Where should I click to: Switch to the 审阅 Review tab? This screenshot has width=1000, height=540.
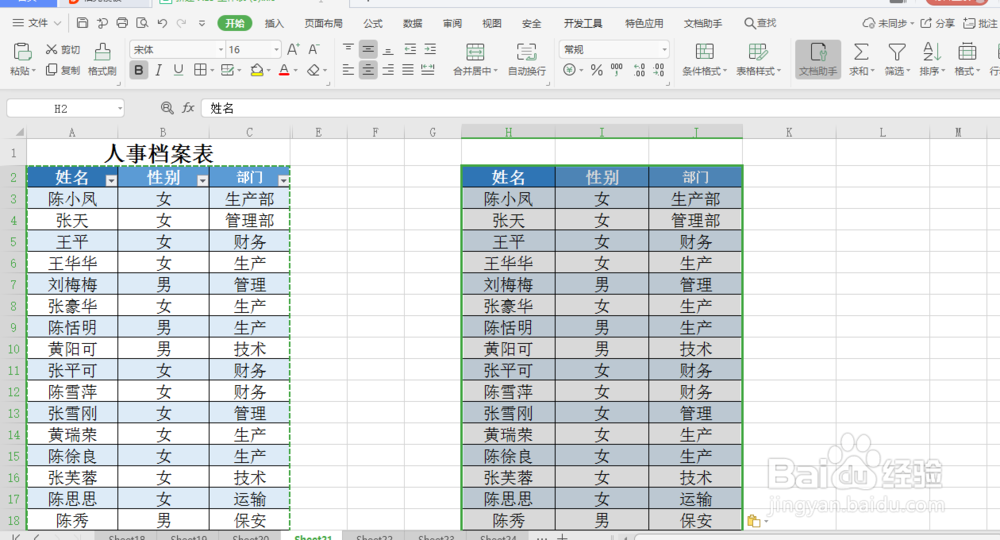pos(452,24)
